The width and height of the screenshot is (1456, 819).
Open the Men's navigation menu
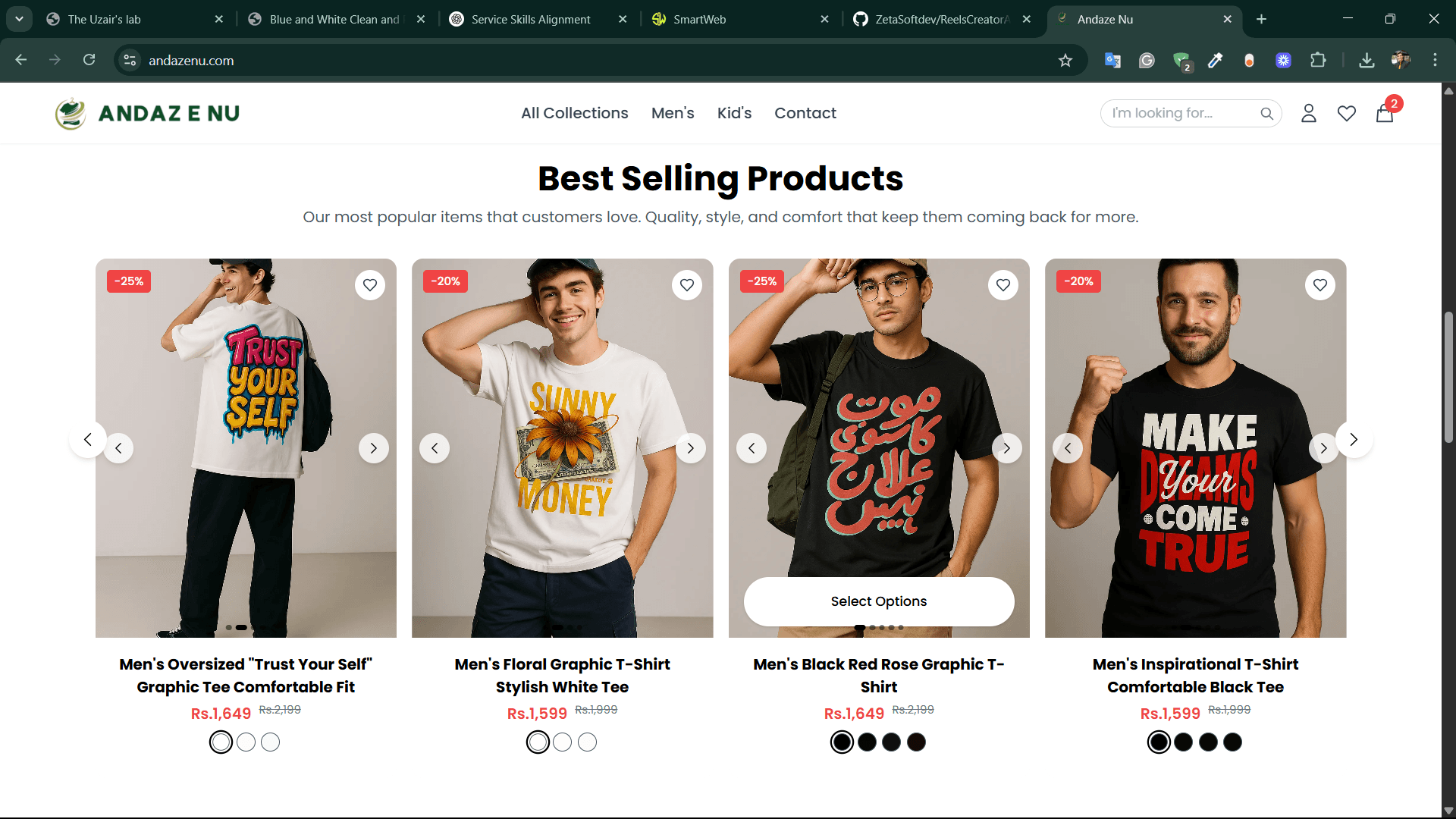673,113
